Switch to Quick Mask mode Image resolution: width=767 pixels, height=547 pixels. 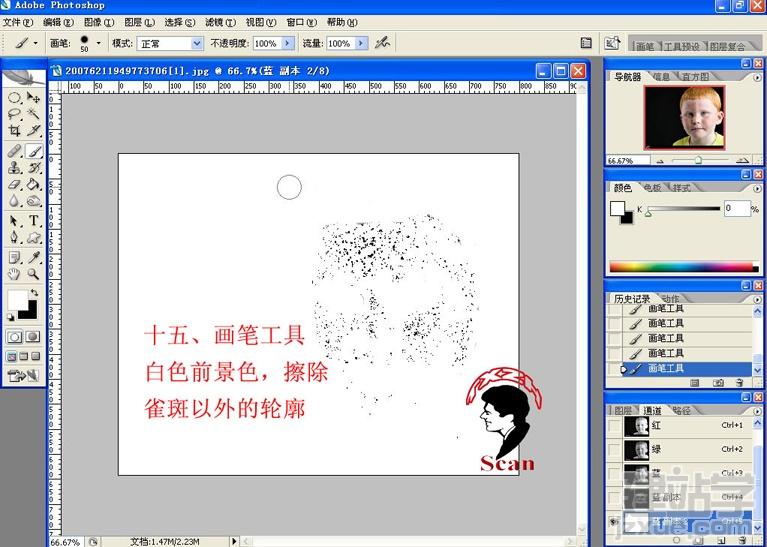tap(33, 337)
